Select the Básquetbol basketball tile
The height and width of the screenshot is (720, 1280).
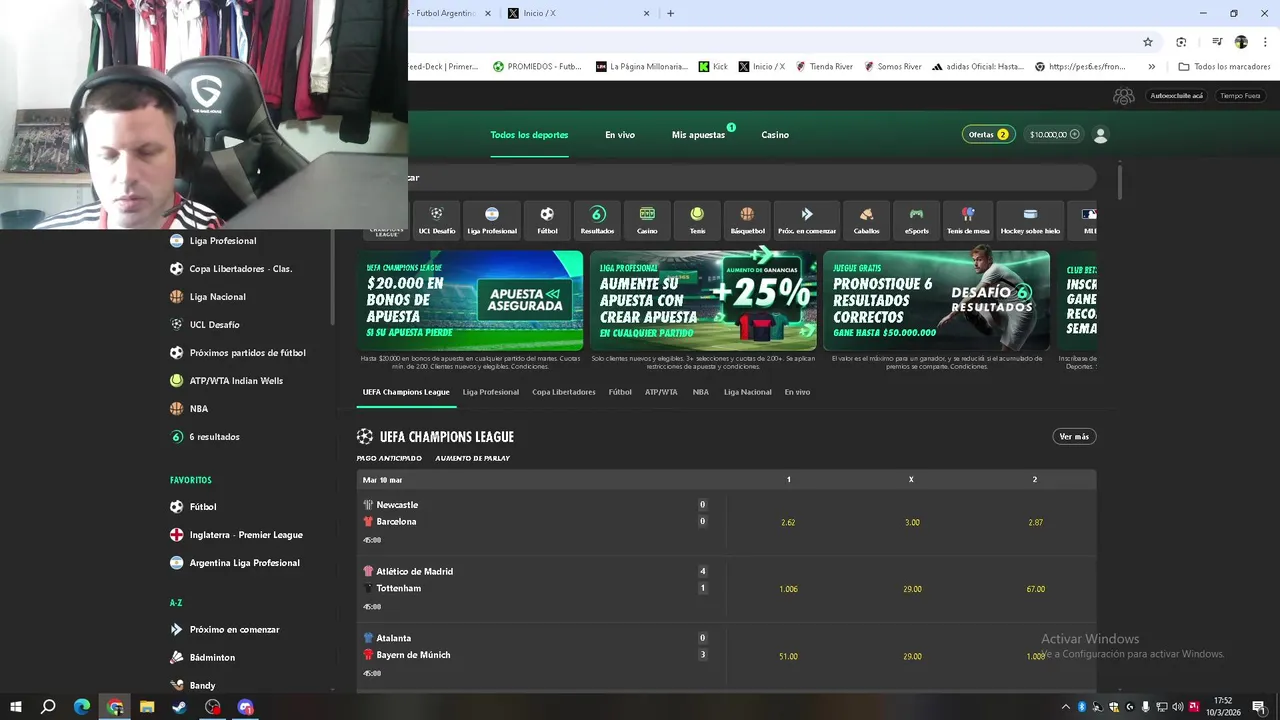(x=747, y=220)
